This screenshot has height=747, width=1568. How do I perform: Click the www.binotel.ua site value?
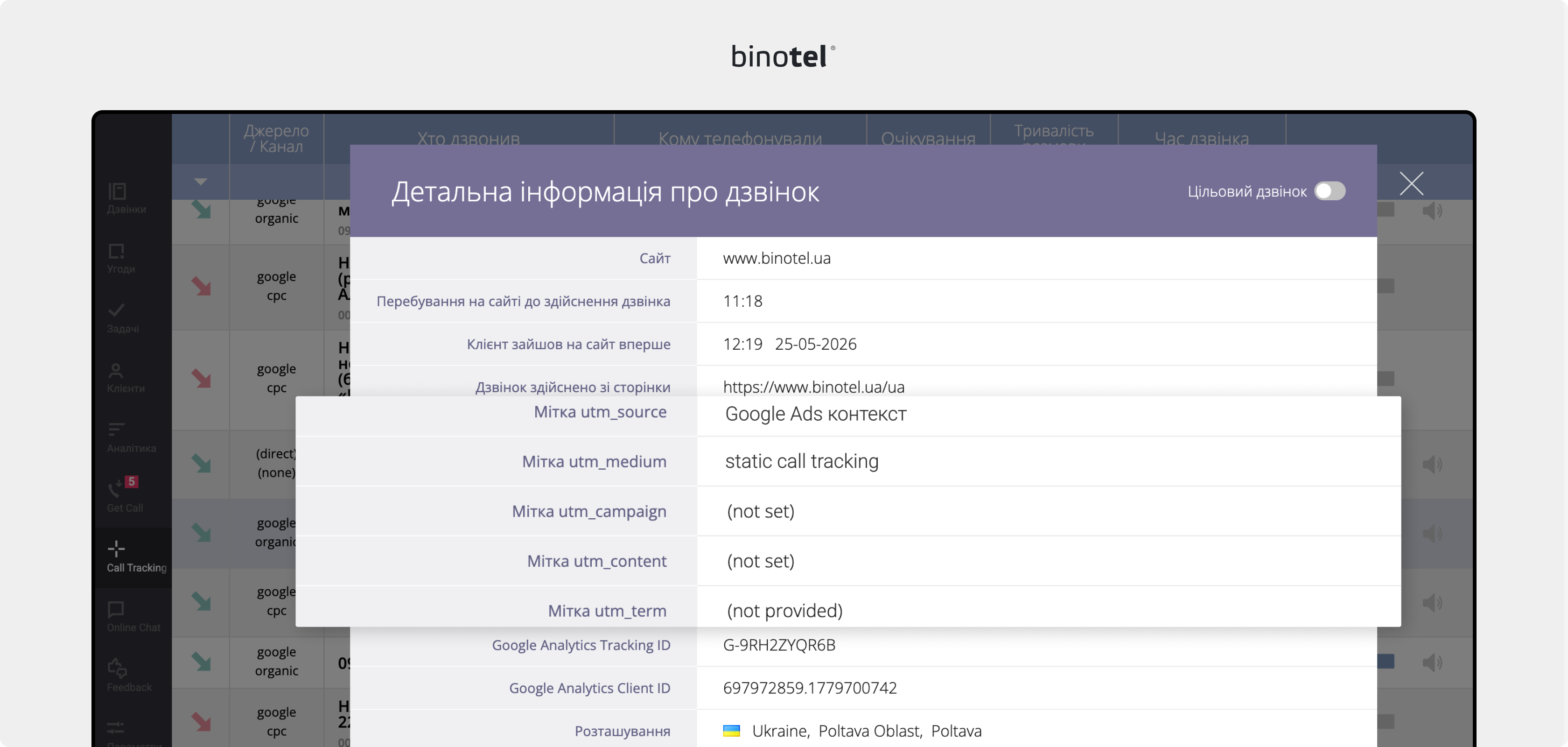click(777, 258)
